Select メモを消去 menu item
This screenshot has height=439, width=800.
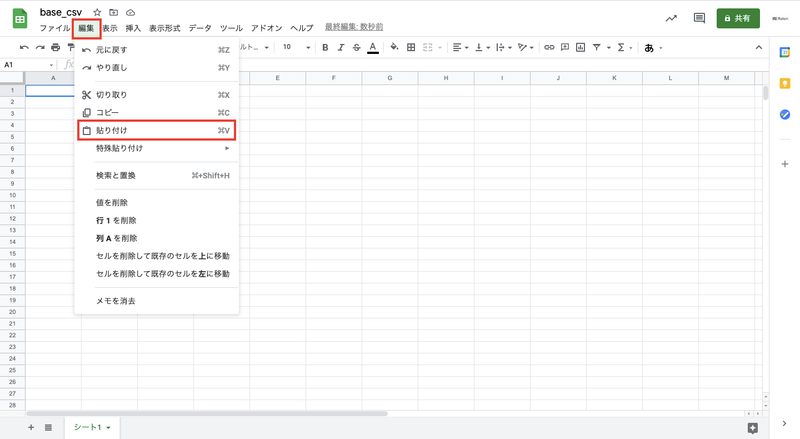pyautogui.click(x=157, y=301)
